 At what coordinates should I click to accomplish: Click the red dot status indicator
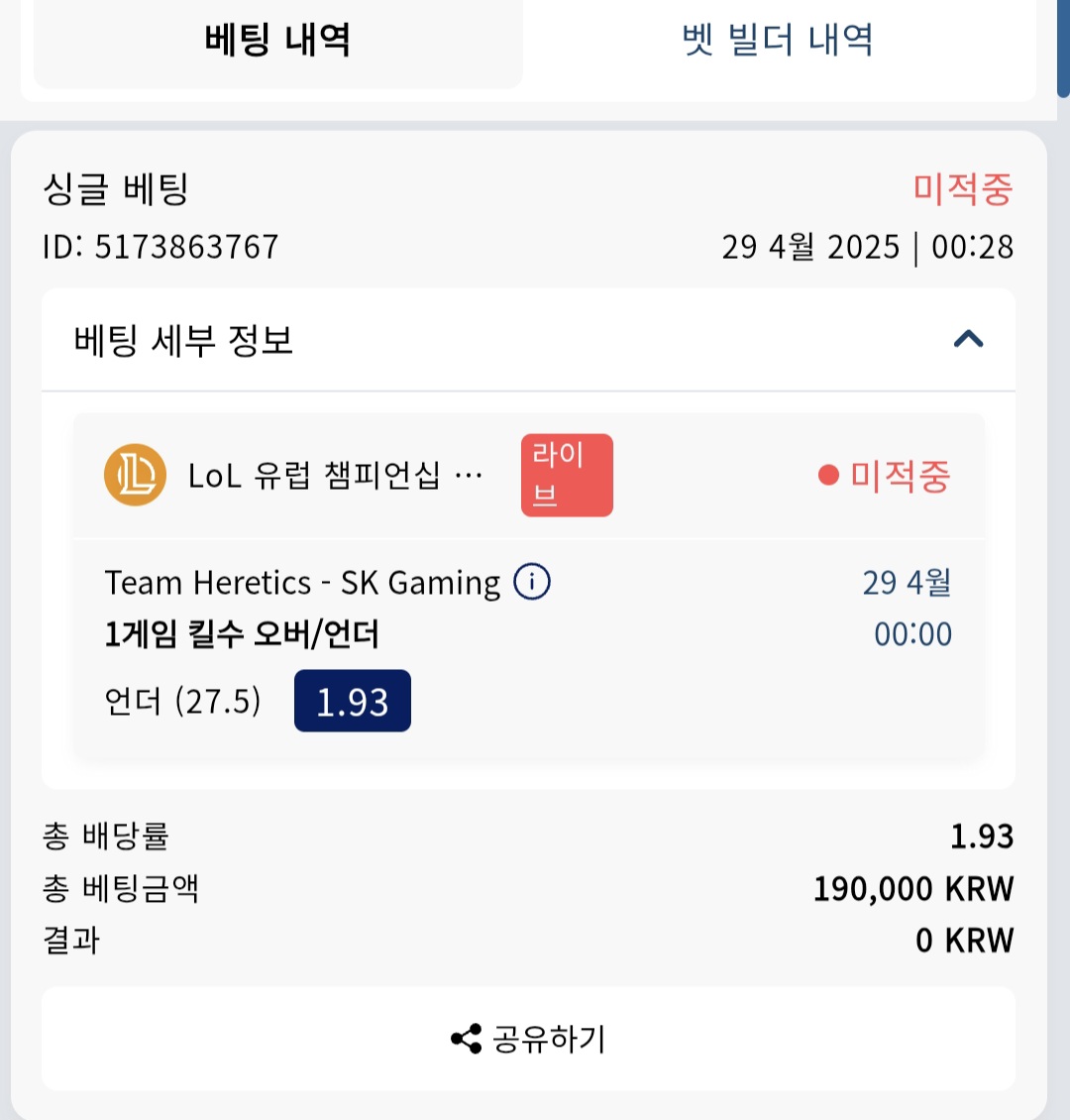point(828,475)
